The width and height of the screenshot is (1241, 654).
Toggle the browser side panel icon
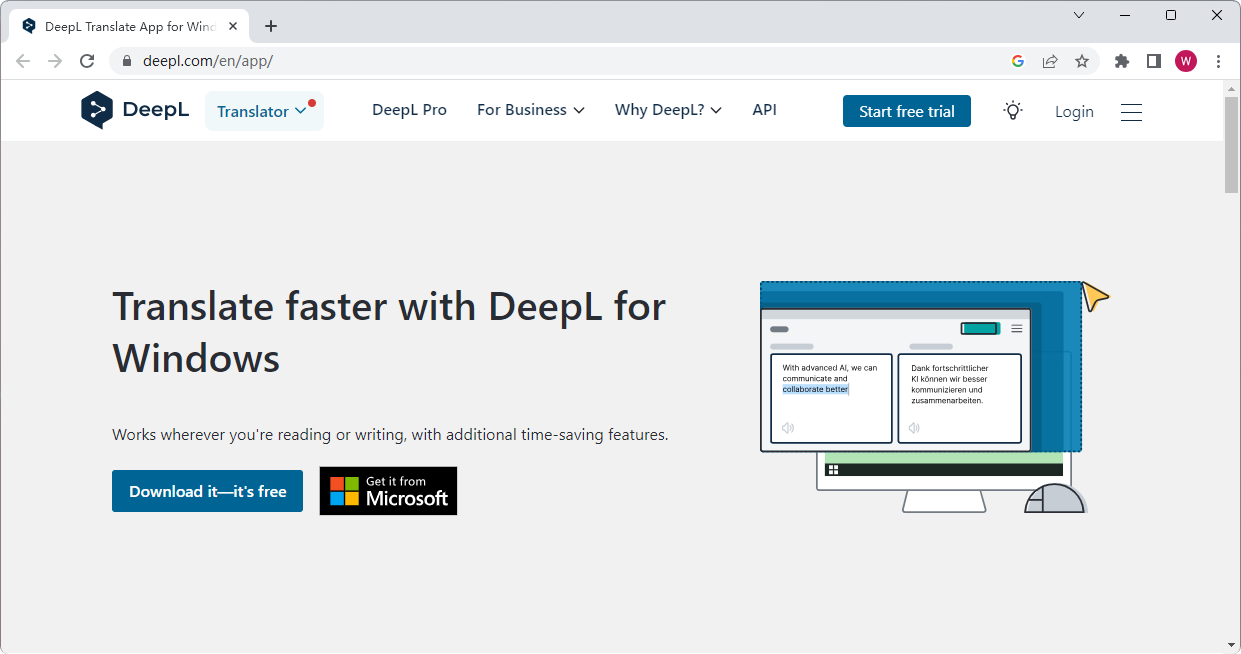(1154, 61)
